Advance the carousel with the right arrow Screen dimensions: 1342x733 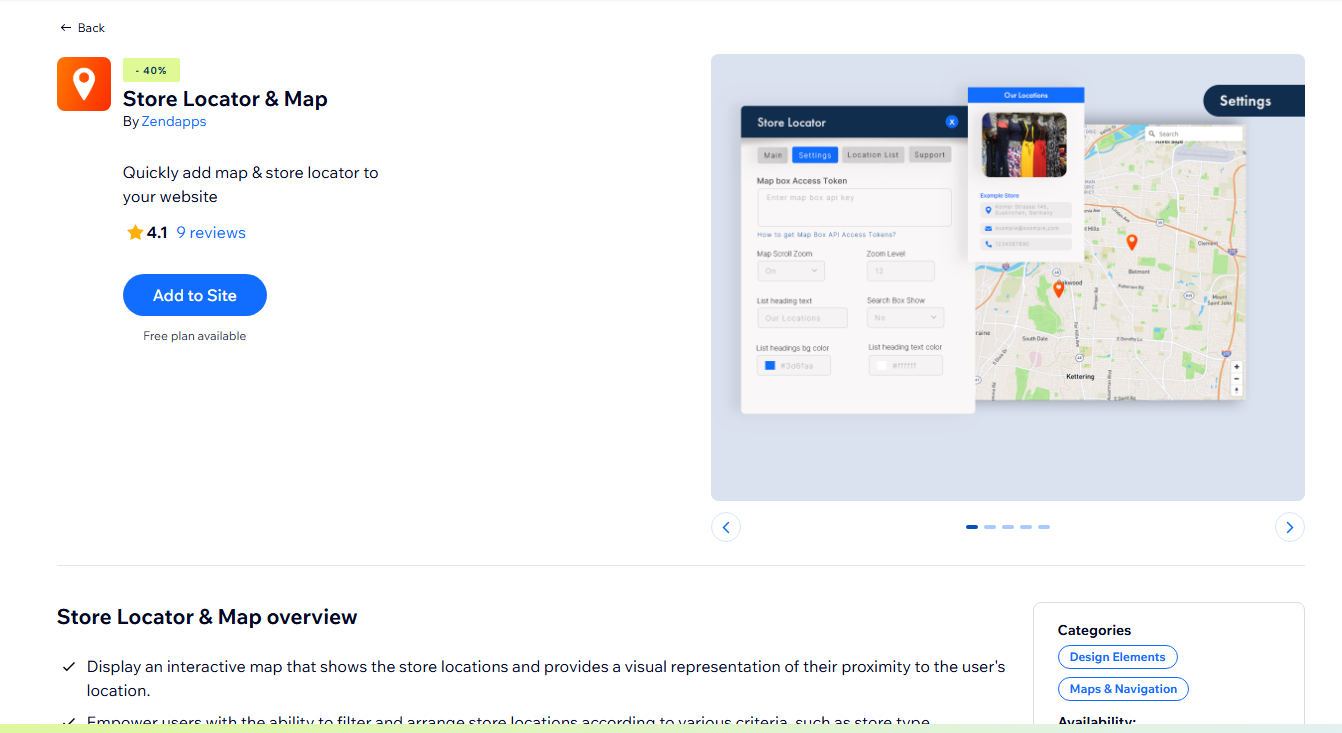1290,527
